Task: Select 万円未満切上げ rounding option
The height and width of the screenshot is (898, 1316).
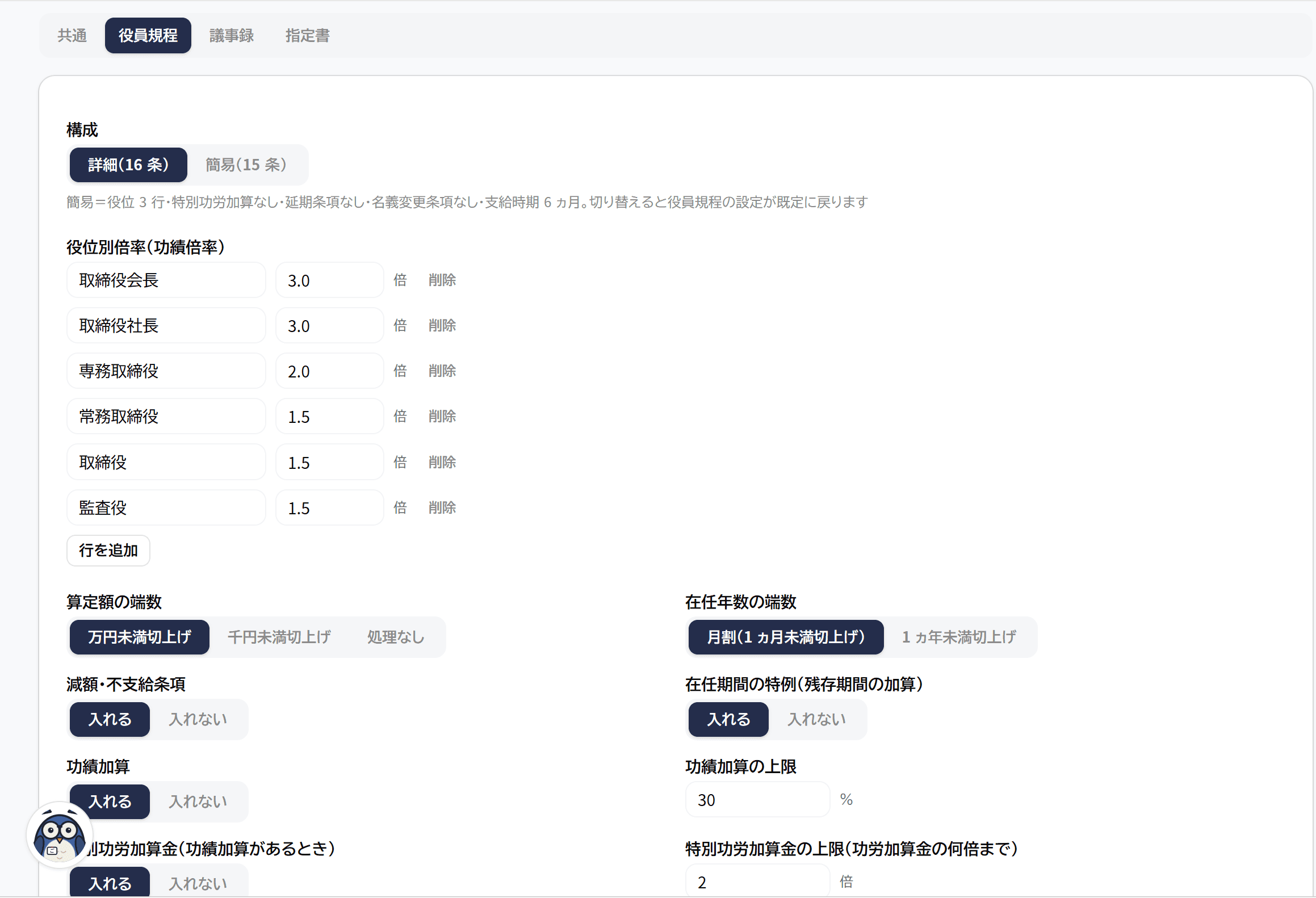Action: [140, 637]
